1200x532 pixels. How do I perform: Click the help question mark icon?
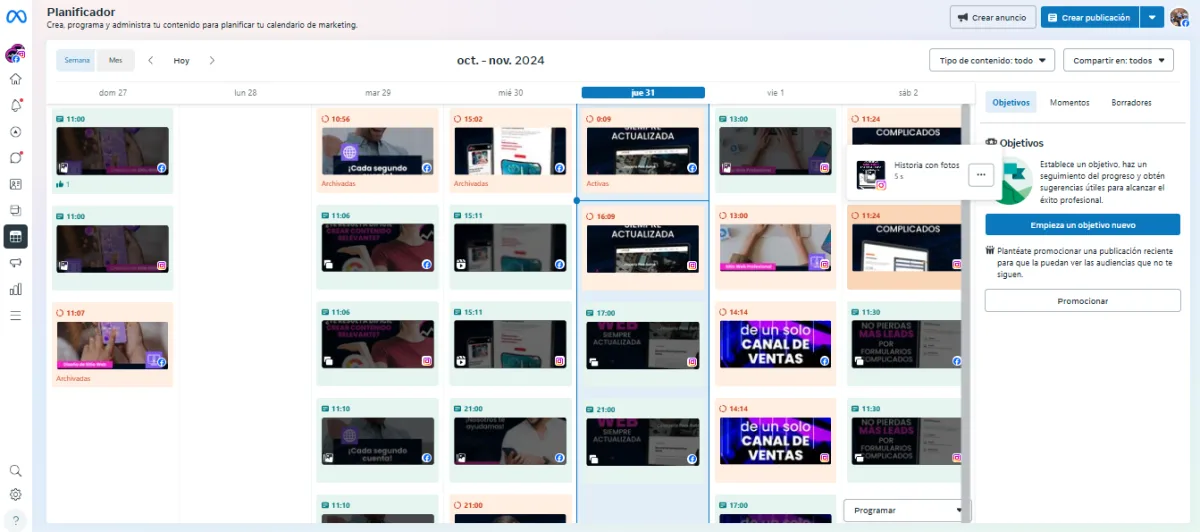[15, 519]
